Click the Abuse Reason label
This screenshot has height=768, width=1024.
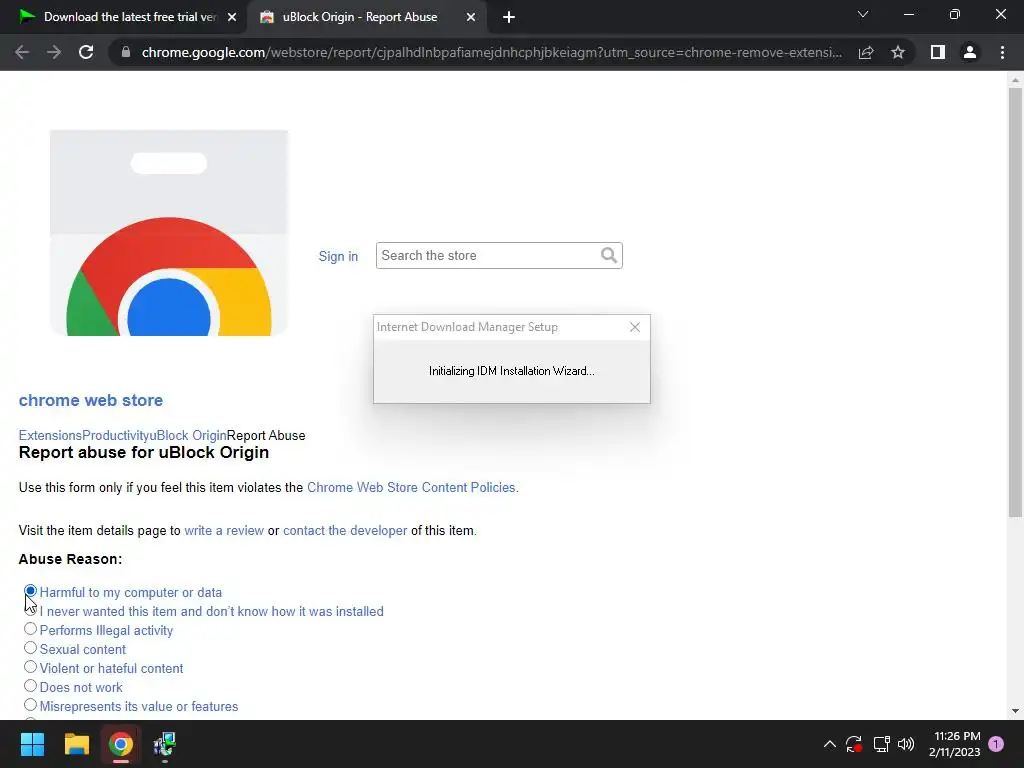(70, 560)
